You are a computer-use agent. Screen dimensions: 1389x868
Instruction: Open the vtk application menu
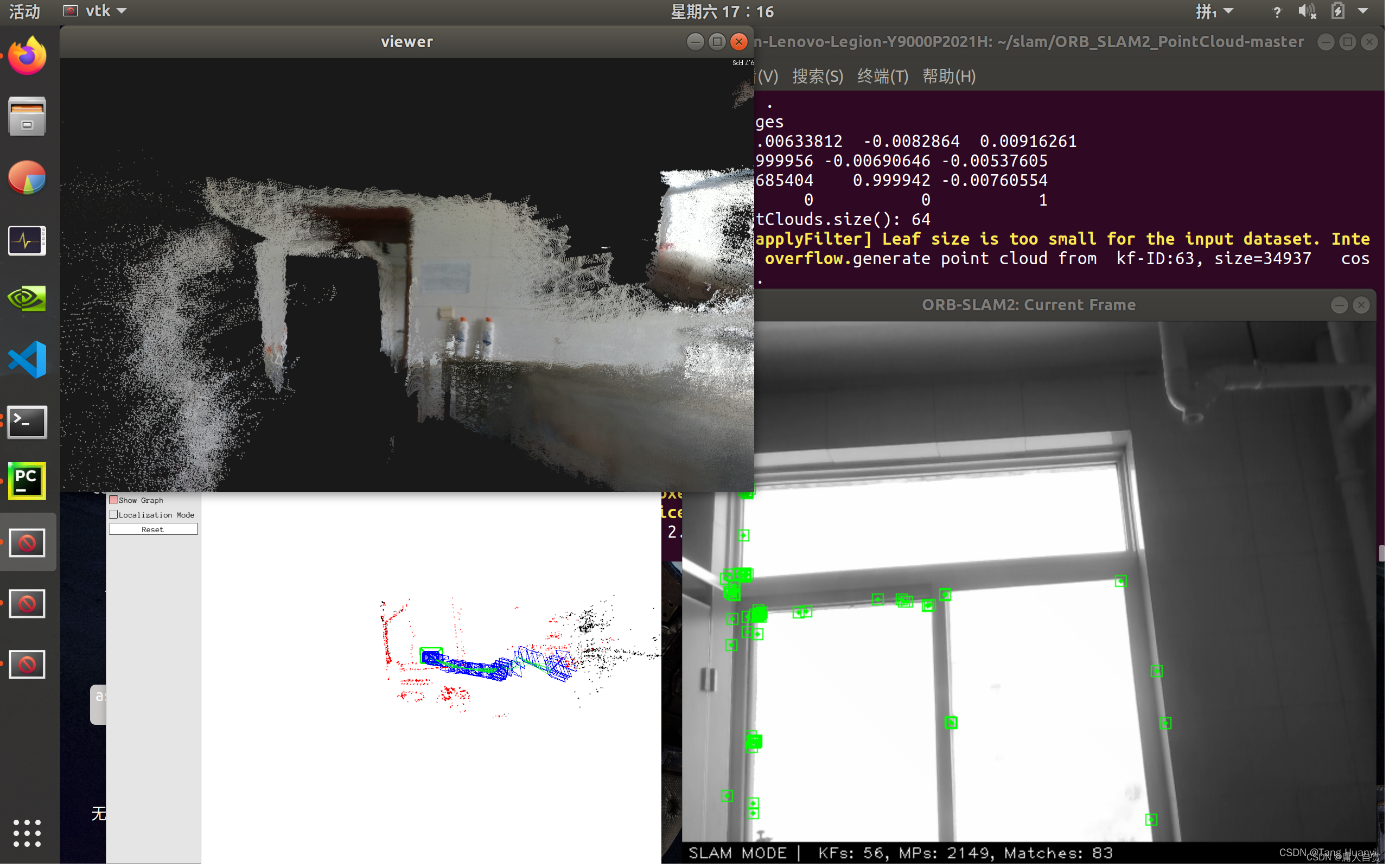click(95, 11)
